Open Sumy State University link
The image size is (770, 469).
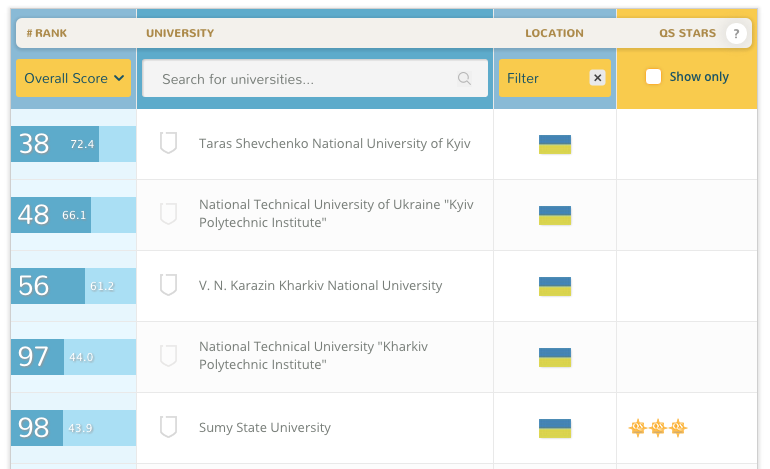click(x=265, y=428)
